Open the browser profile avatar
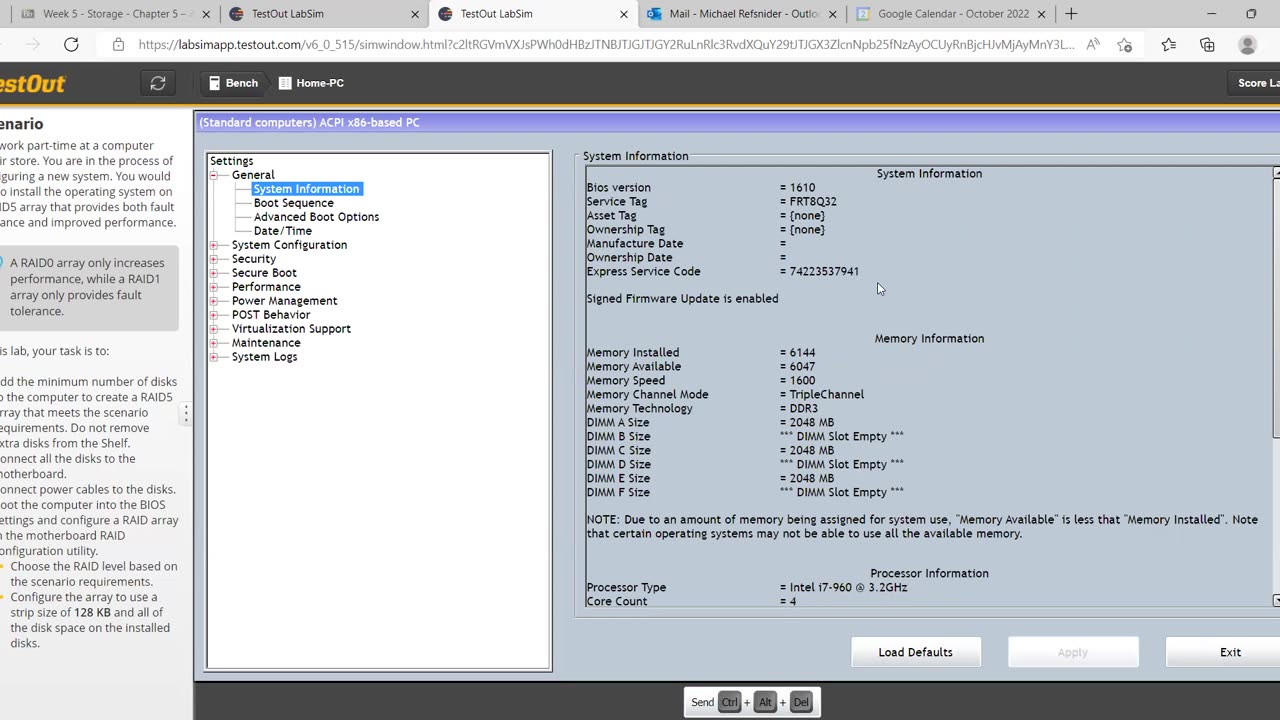This screenshot has height=720, width=1280. [x=1247, y=45]
